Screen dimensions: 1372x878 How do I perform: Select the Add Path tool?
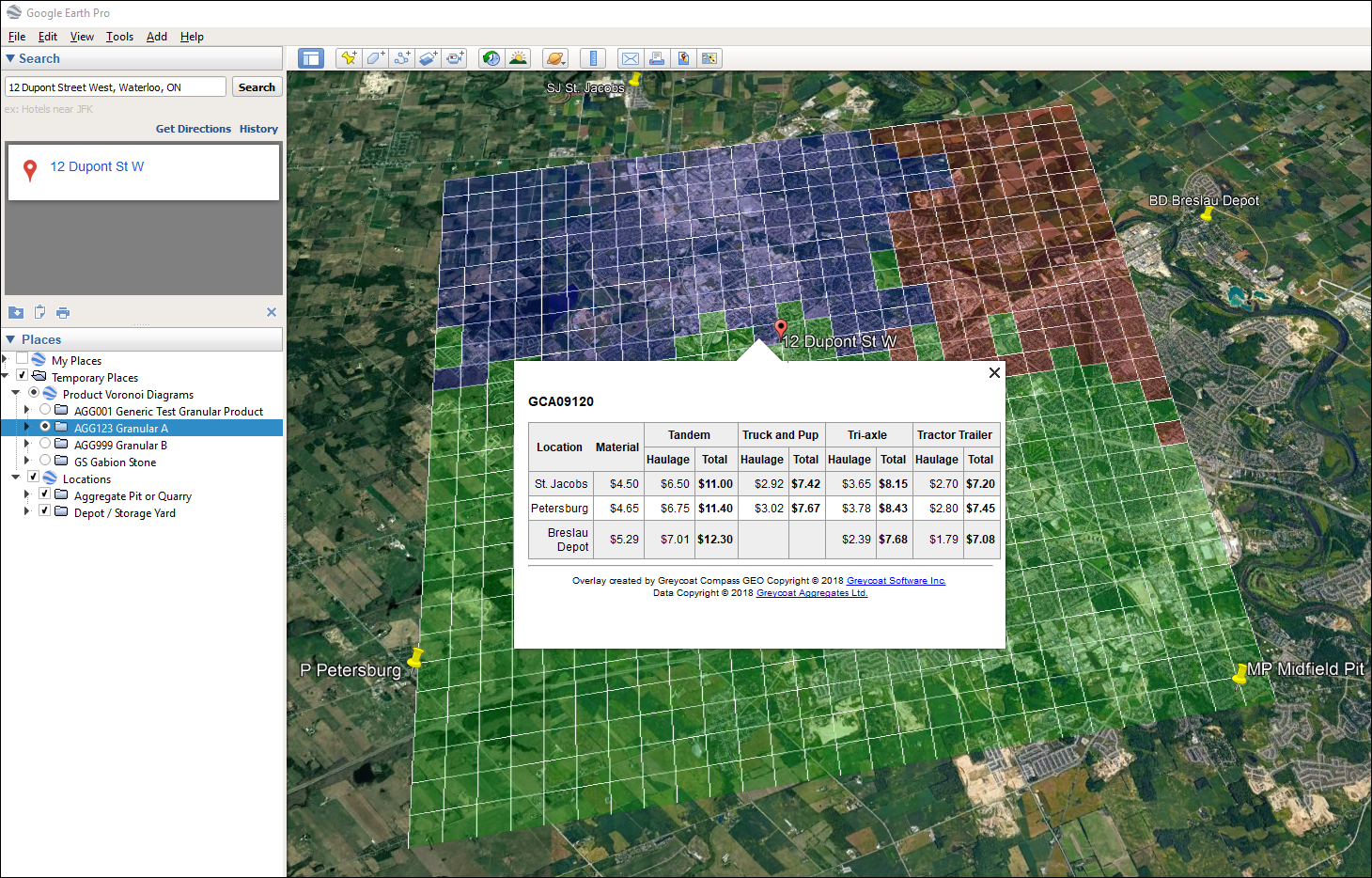coord(401,58)
